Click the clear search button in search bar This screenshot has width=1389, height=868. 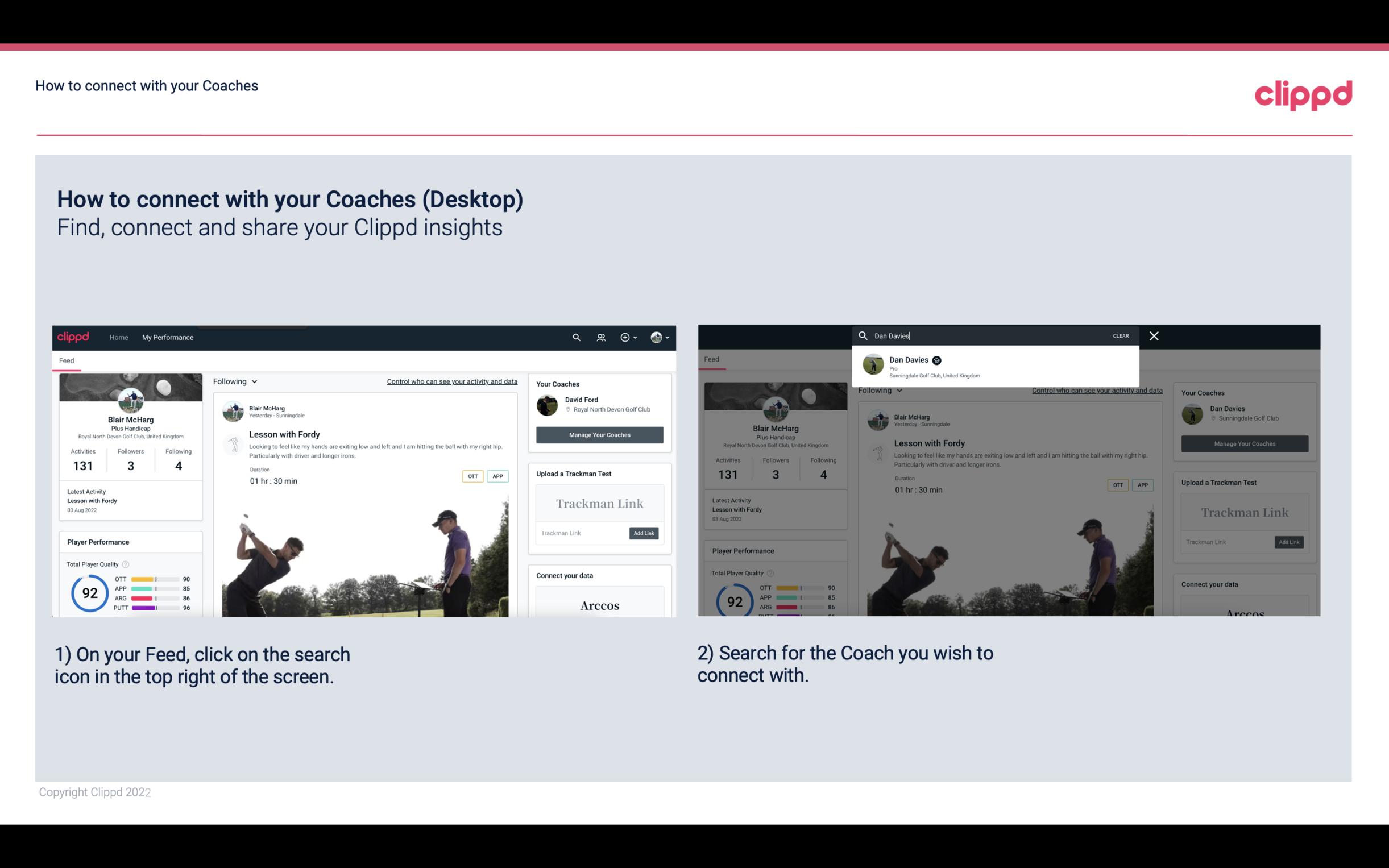tap(1120, 335)
